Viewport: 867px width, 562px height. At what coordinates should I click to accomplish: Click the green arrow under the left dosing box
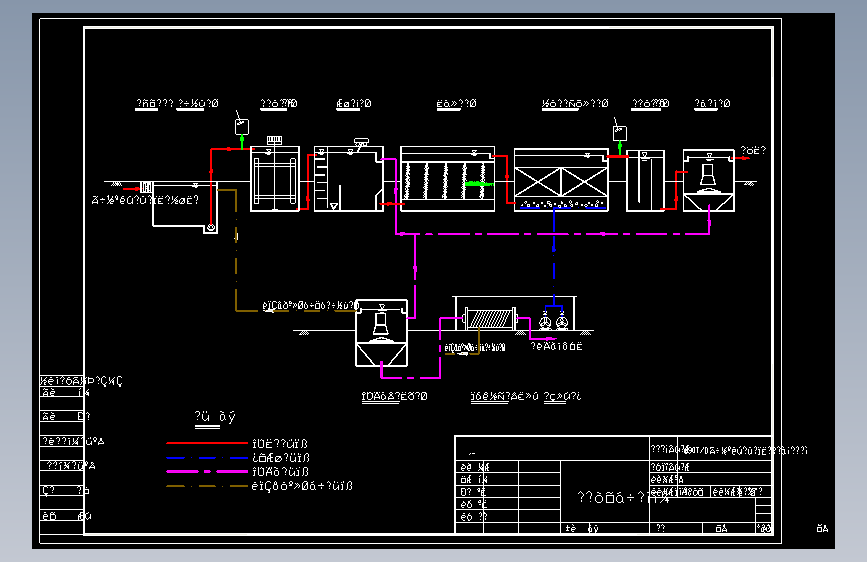tap(242, 142)
